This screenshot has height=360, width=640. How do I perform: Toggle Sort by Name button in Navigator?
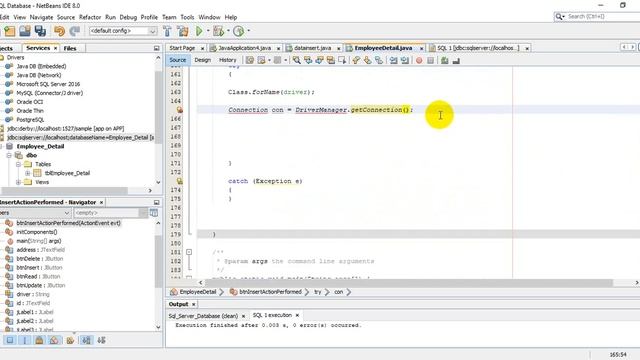tap(87, 340)
